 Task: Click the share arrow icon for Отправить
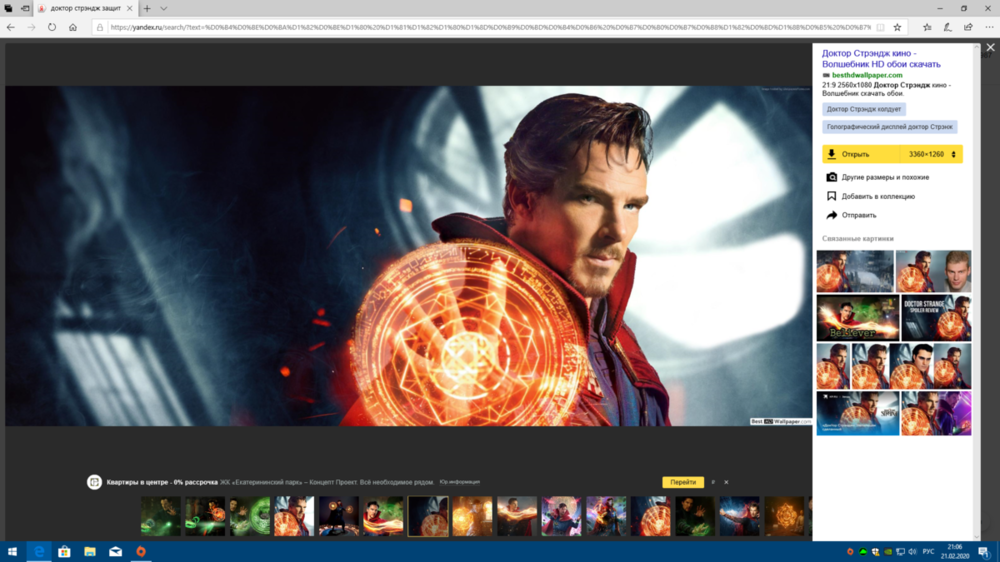click(831, 215)
